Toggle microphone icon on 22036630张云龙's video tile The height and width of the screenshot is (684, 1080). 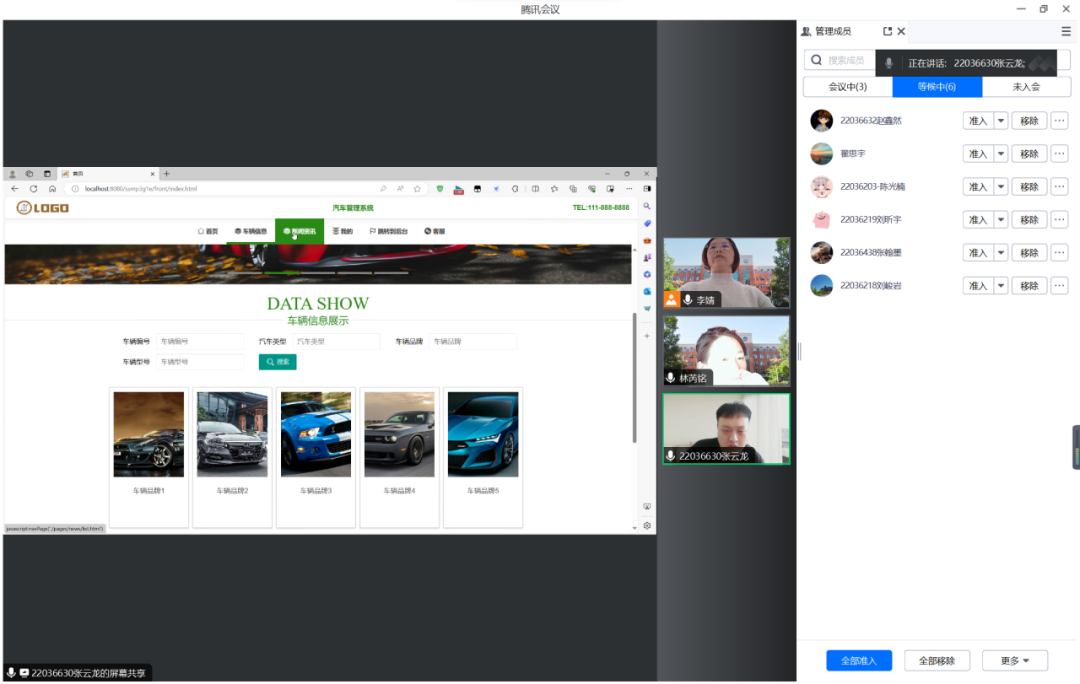(x=671, y=456)
